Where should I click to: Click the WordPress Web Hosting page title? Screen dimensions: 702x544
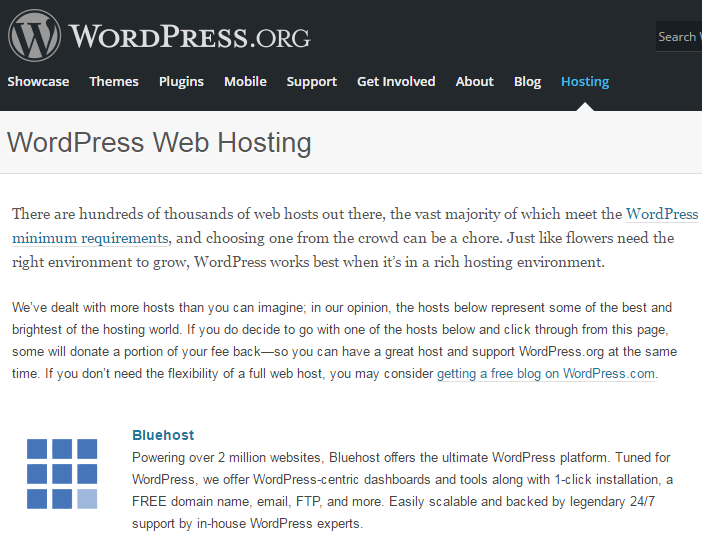[159, 142]
